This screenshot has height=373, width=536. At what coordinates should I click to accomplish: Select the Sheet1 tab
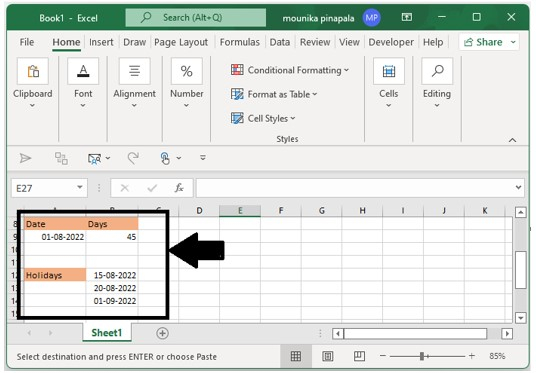[107, 333]
